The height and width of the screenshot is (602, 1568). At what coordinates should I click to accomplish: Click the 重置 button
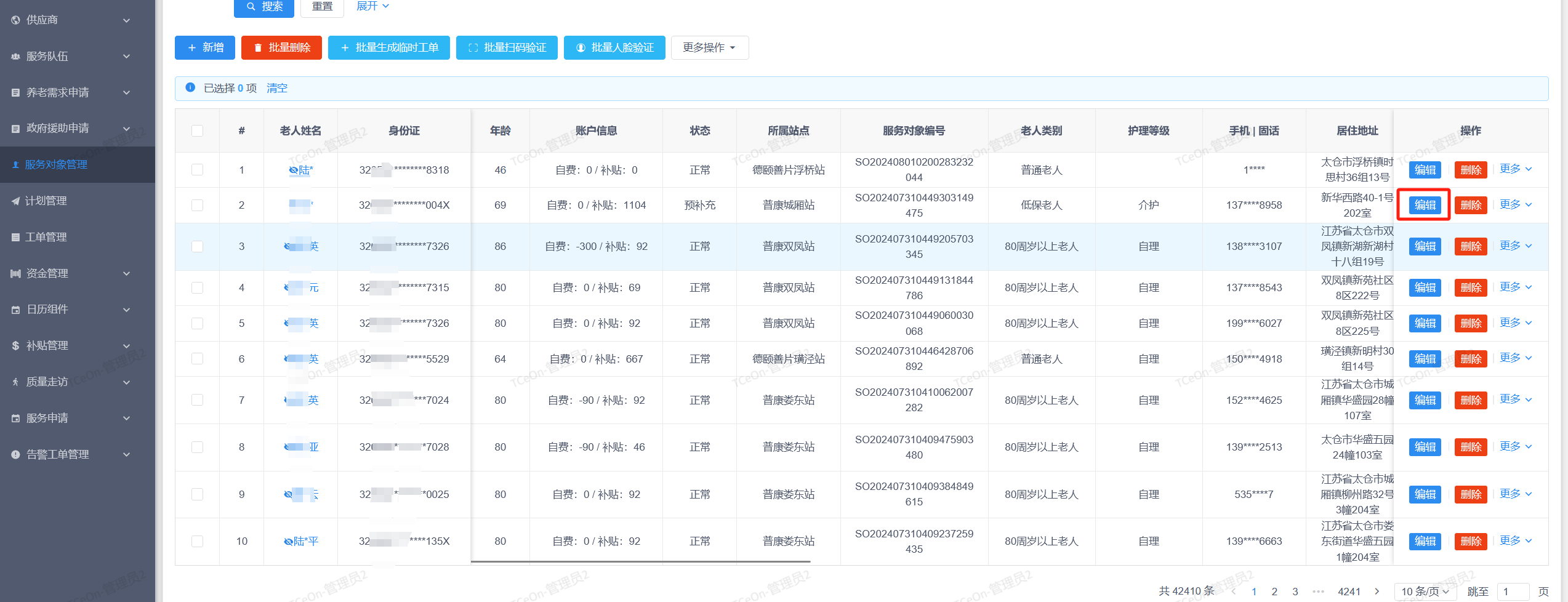pyautogui.click(x=323, y=7)
